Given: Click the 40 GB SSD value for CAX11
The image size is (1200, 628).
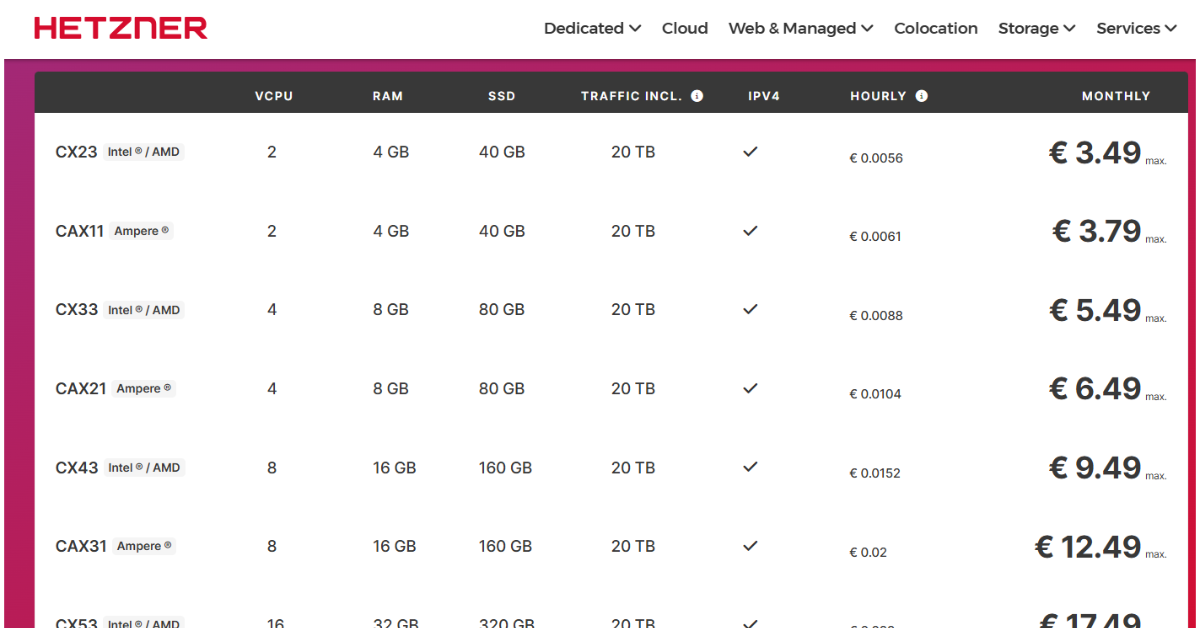Looking at the screenshot, I should (502, 231).
